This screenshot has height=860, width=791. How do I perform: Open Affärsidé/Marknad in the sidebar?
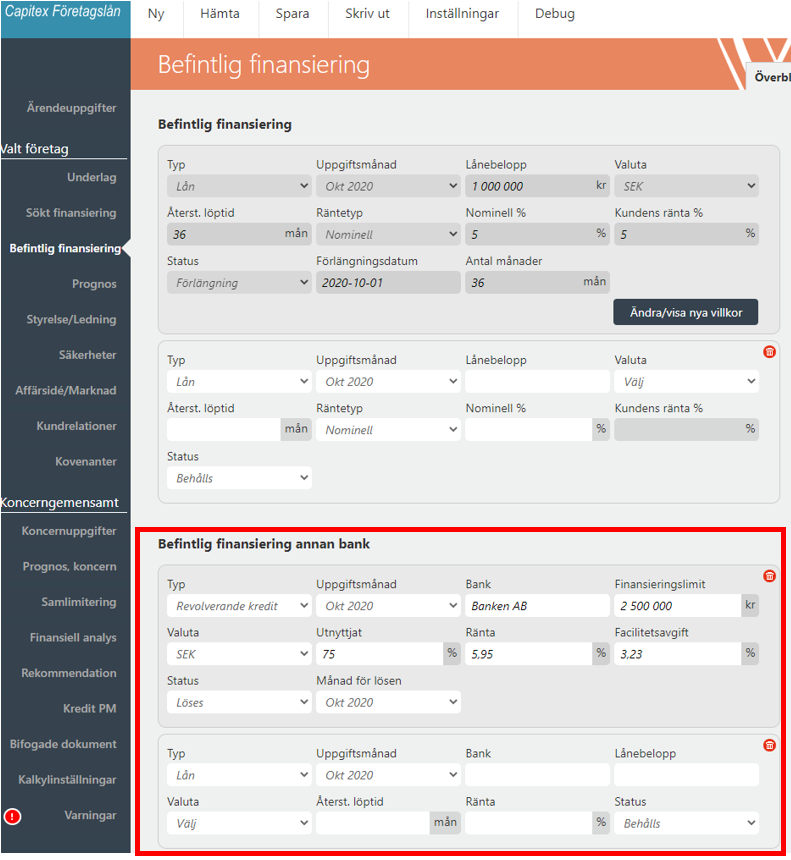point(66,391)
